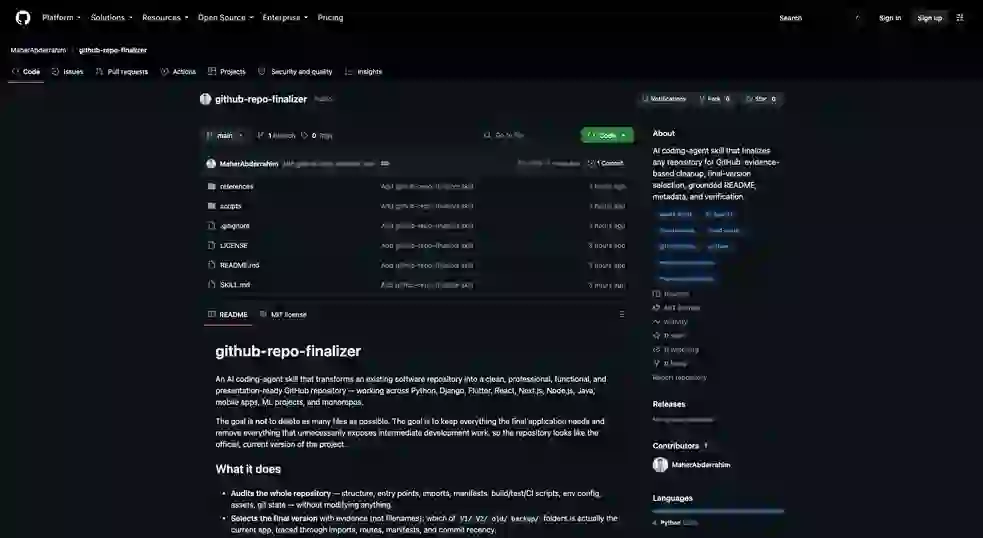Click the file icon next to SKILL.md
983x538 pixels.
pyautogui.click(x=211, y=285)
